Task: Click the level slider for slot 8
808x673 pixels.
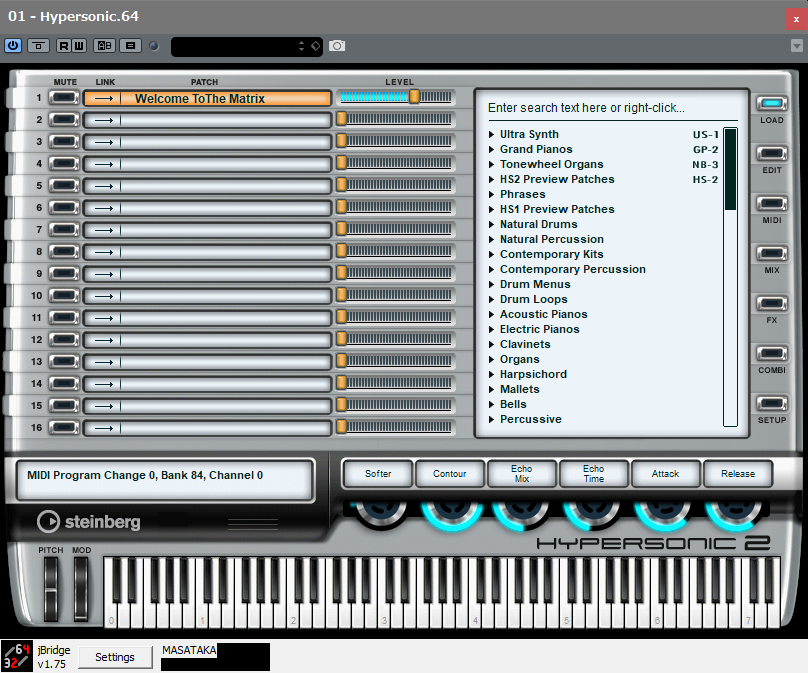Action: (396, 251)
